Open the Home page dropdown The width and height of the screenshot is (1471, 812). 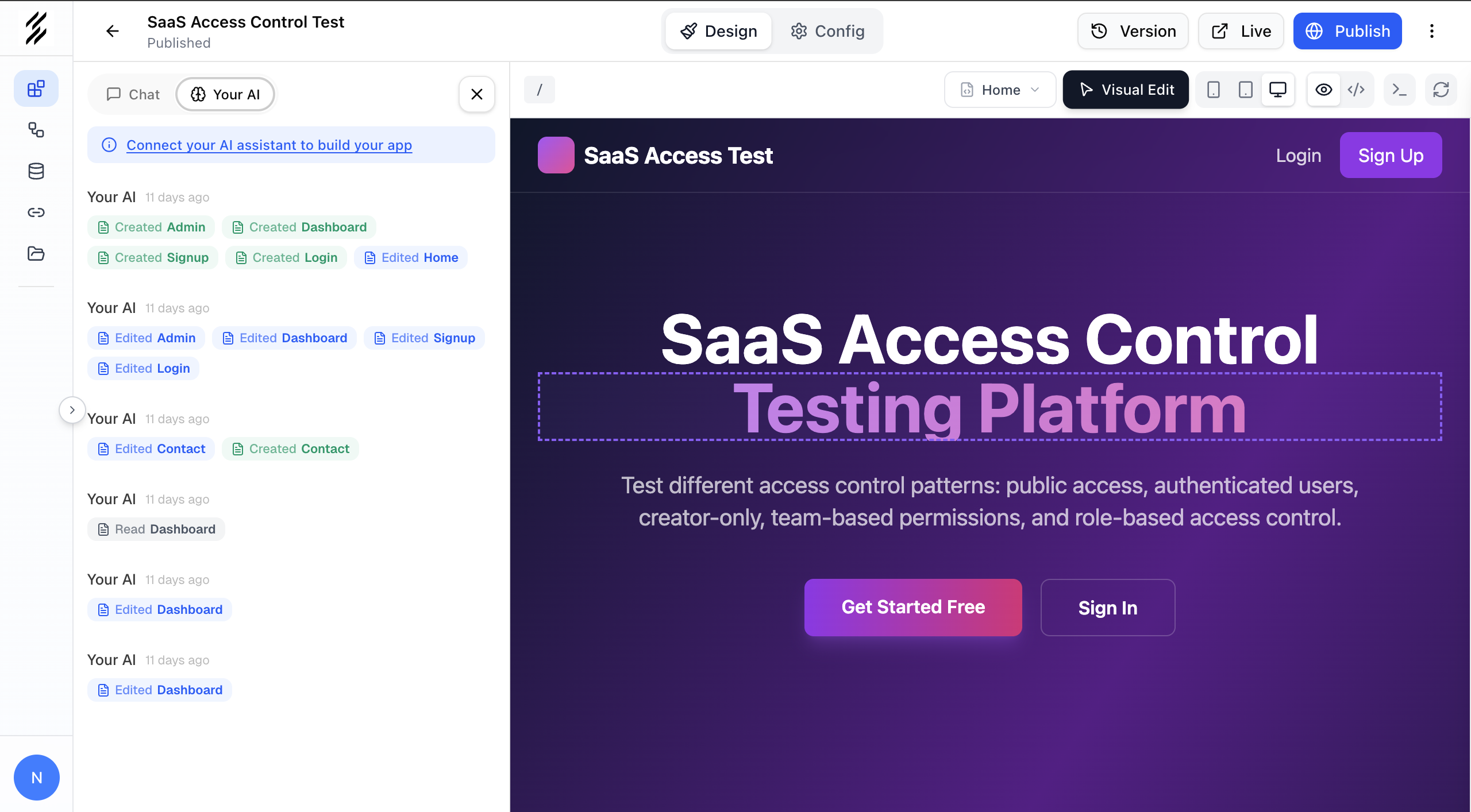coord(1000,90)
